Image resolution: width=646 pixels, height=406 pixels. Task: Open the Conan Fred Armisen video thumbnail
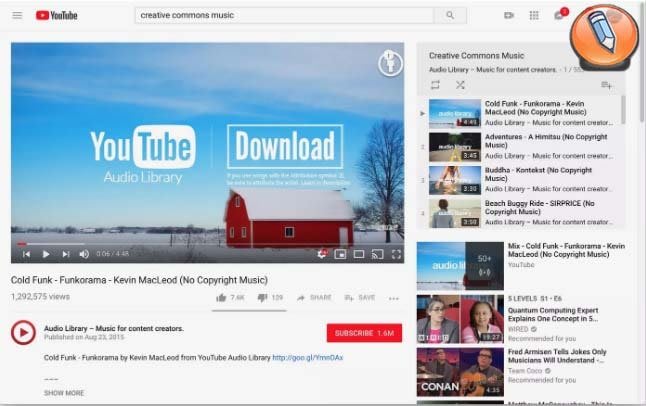460,372
